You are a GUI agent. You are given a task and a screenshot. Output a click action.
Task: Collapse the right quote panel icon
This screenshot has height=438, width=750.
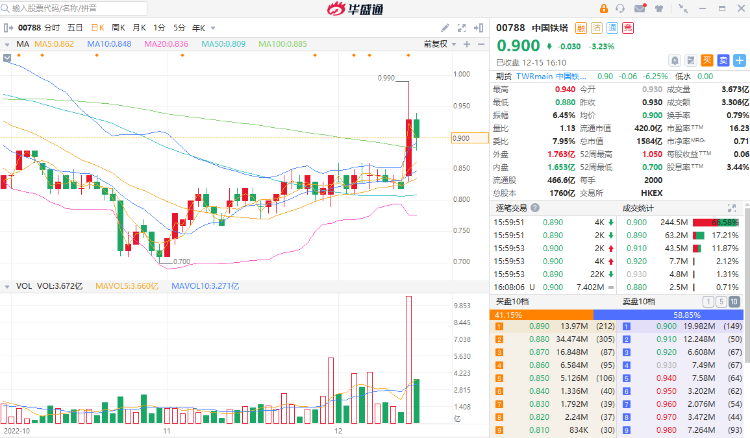(x=478, y=28)
